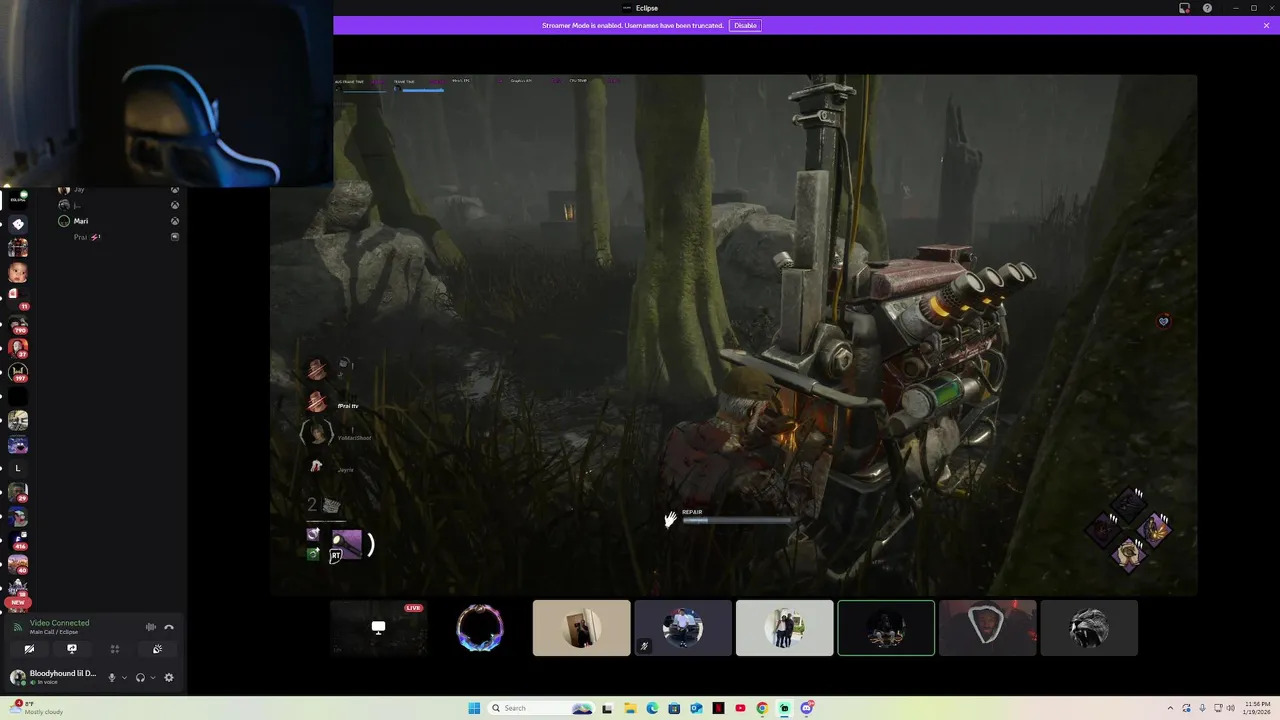
Task: Select the green-outlined speaking participant tile
Action: pyautogui.click(x=886, y=628)
